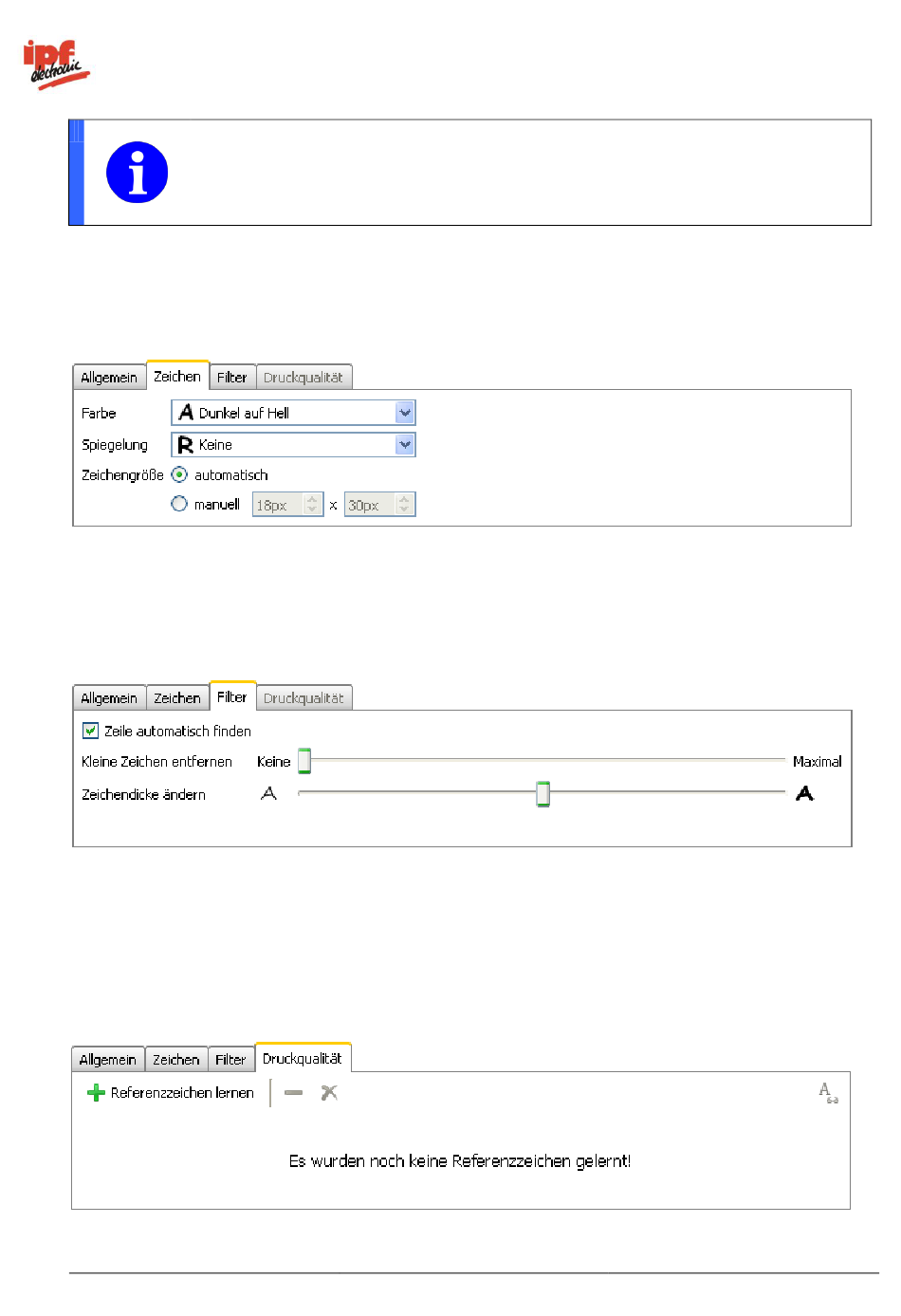Viewport: 901px width, 1316px height.
Task: Expand the Spiegelung dropdown arrow
Action: pyautogui.click(x=405, y=444)
